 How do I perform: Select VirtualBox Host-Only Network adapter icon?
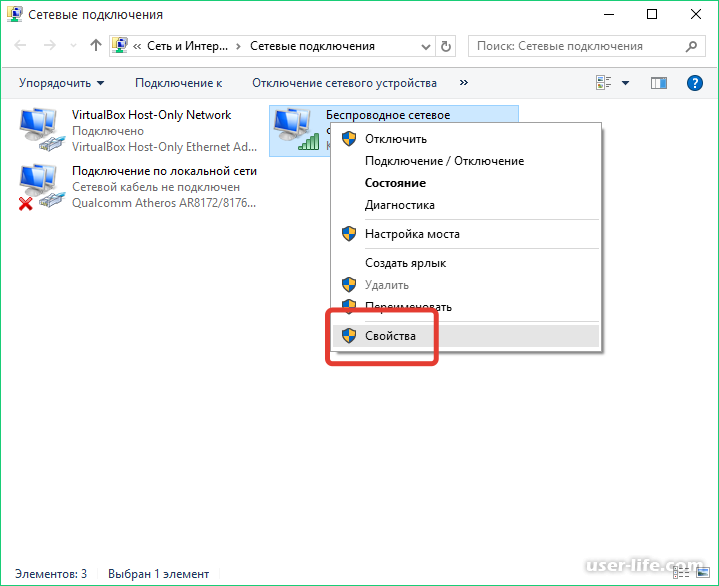40,131
